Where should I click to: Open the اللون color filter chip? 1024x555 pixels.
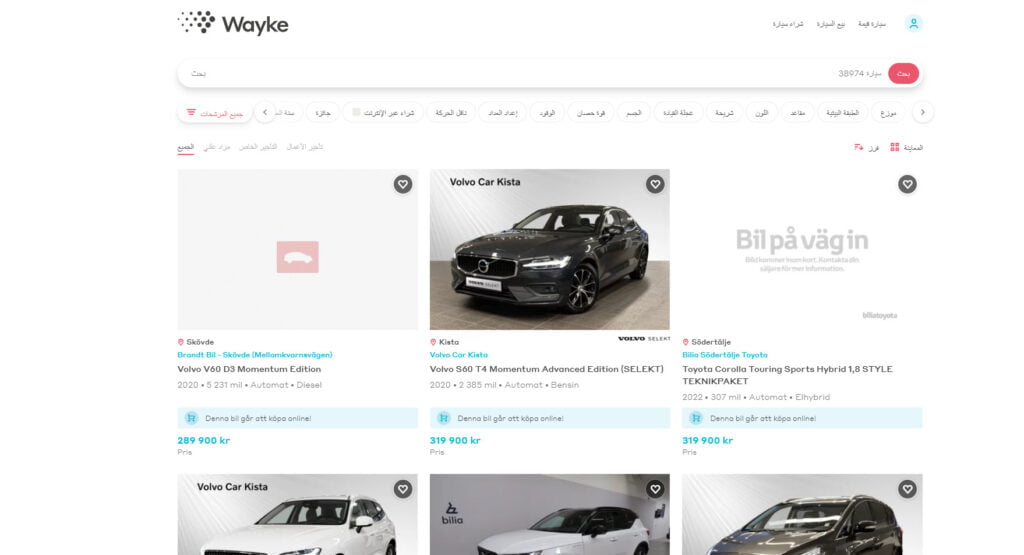[x=761, y=112]
